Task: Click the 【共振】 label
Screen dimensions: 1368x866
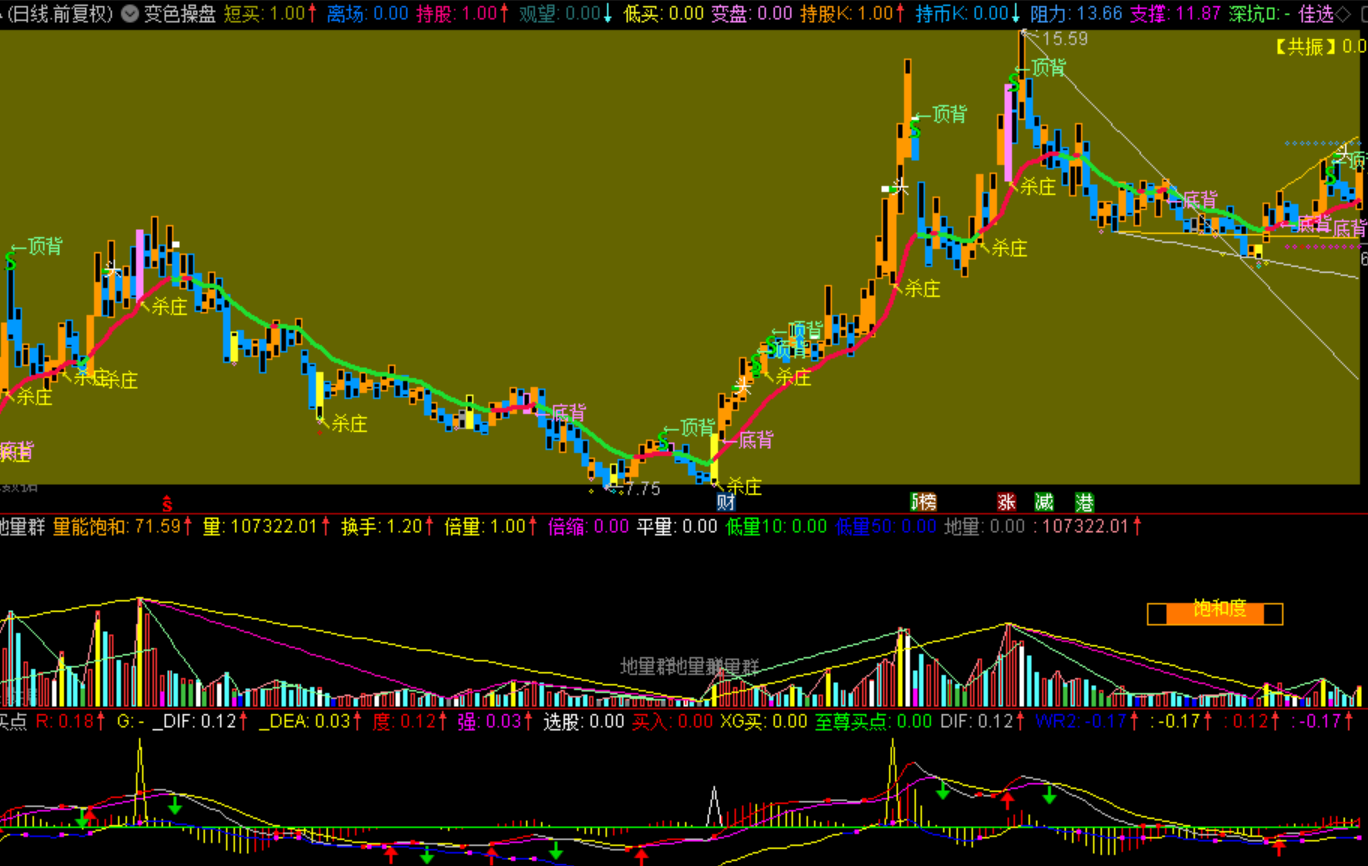Action: (1305, 46)
